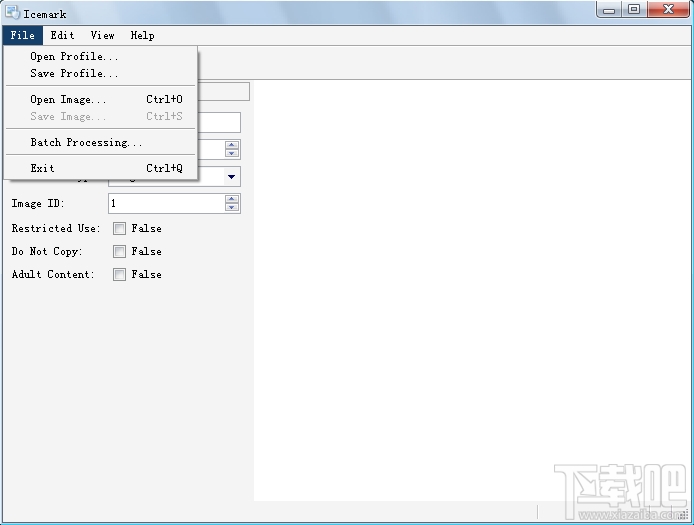694x525 pixels.
Task: Increase Image ID with up arrow
Action: tap(232, 199)
